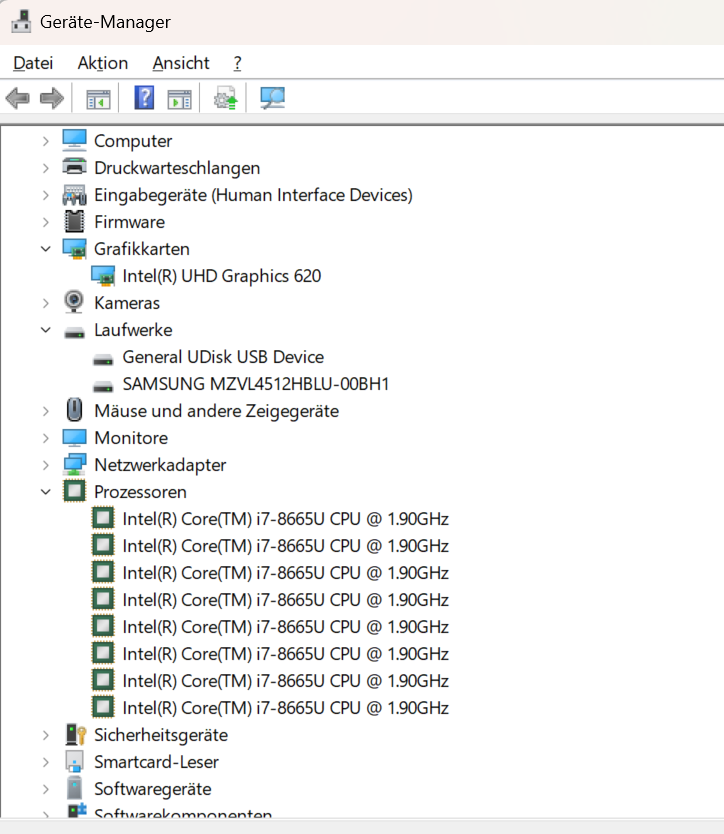This screenshot has width=724, height=834.
Task: Select the Softwaregeräte category label
Action: [153, 790]
